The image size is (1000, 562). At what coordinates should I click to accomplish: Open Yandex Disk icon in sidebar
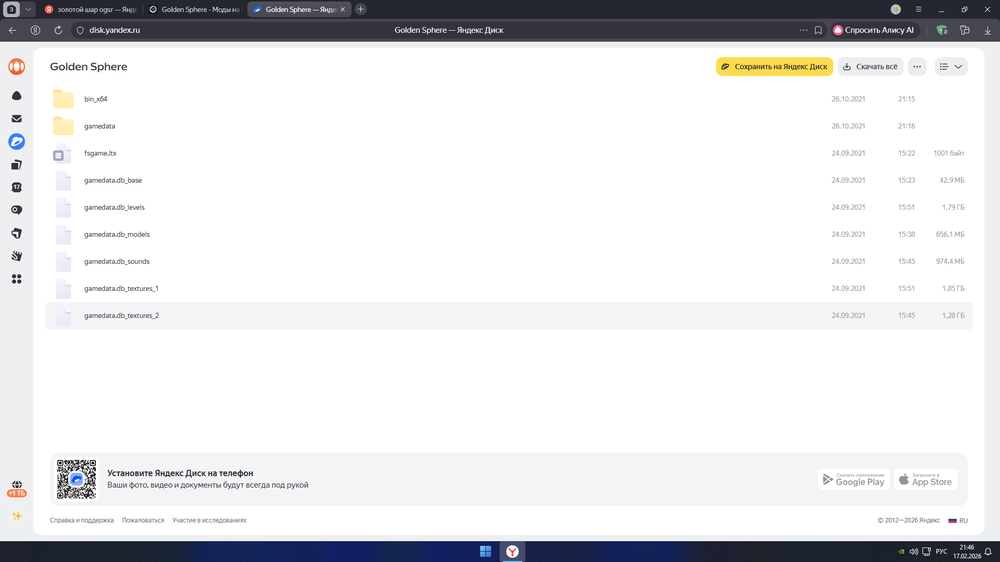pyautogui.click(x=17, y=142)
